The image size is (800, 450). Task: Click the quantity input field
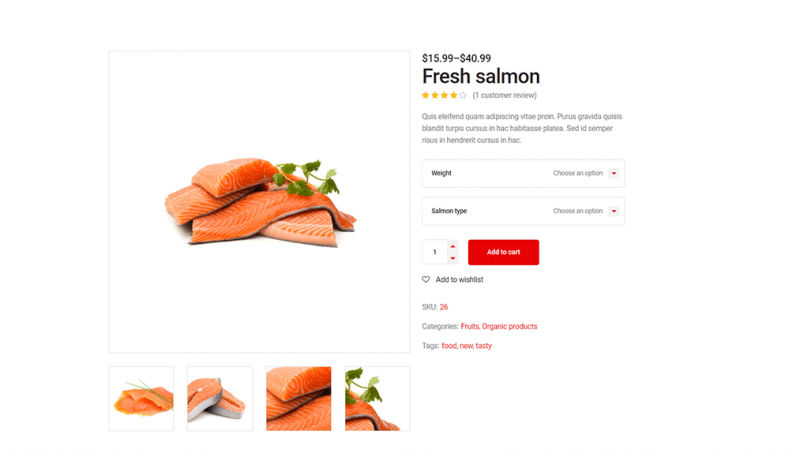coord(435,252)
